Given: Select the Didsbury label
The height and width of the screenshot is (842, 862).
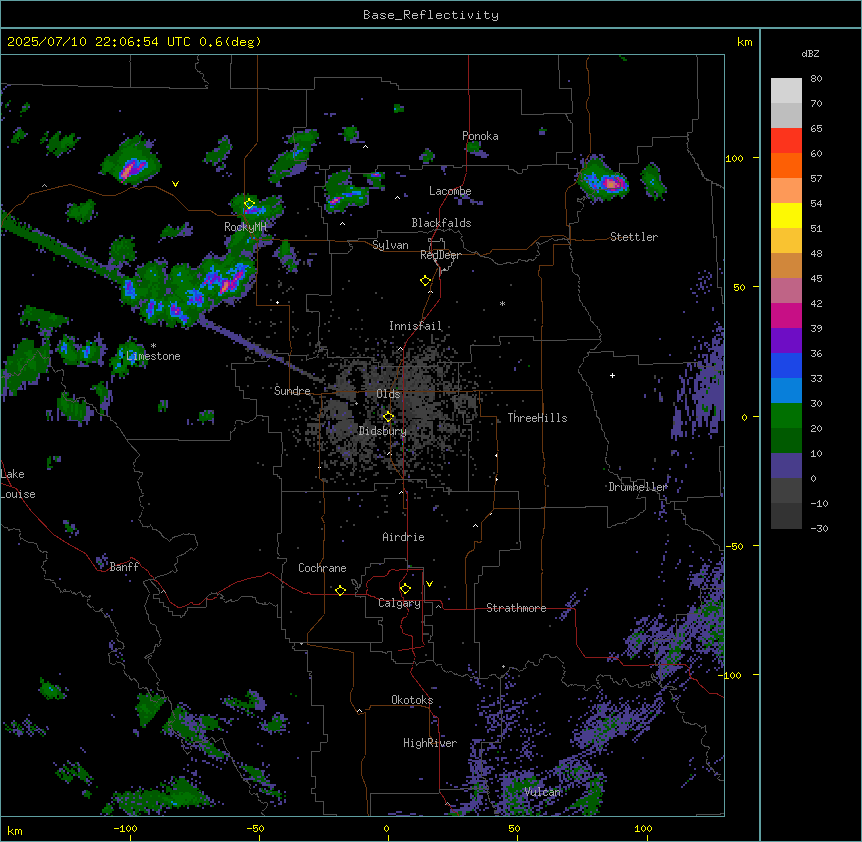Looking at the screenshot, I should tap(383, 431).
